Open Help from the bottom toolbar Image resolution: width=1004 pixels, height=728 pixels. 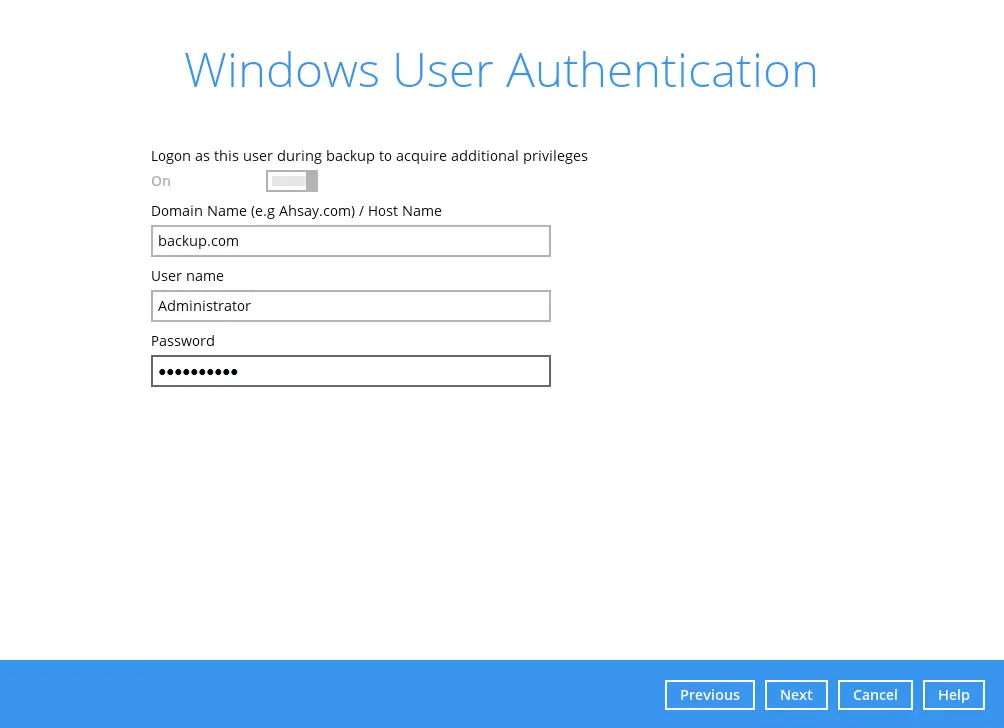(953, 694)
